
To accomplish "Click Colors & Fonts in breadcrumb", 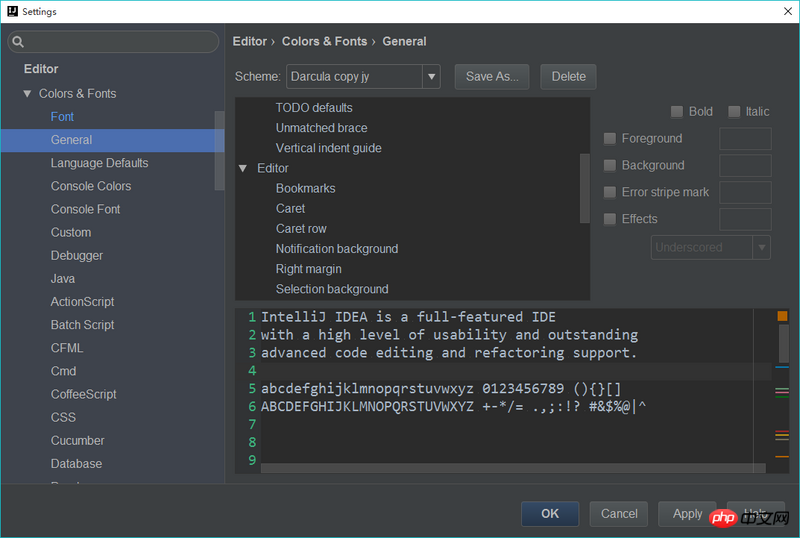I will [x=324, y=41].
